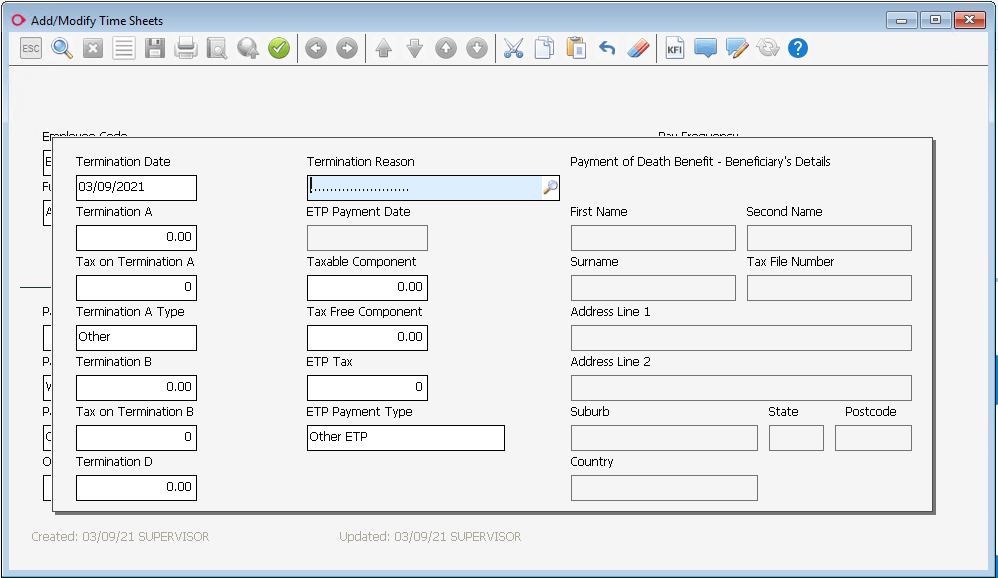Select the Taxable Component field

367,288
